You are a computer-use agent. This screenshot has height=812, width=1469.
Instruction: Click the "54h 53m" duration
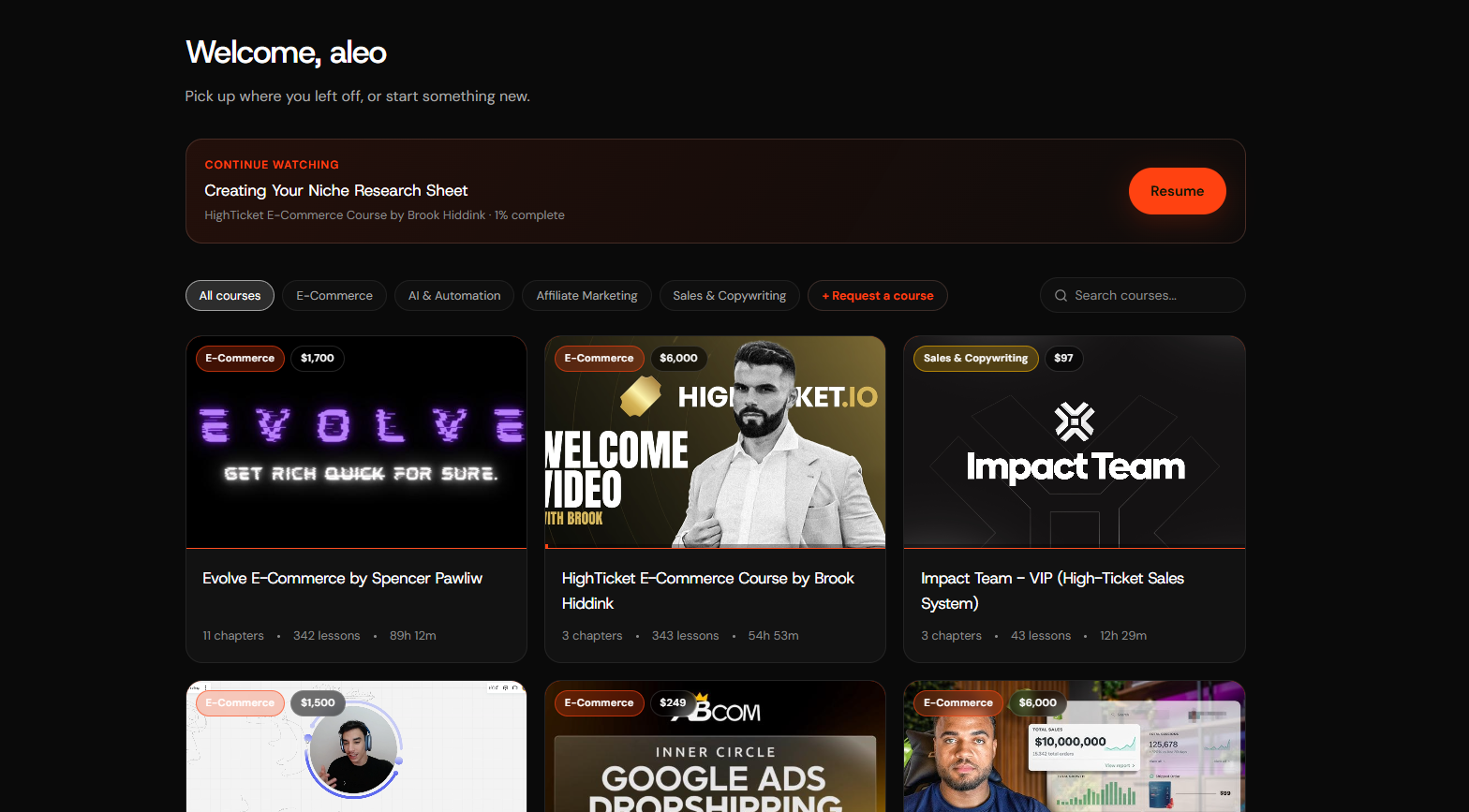[x=774, y=636]
